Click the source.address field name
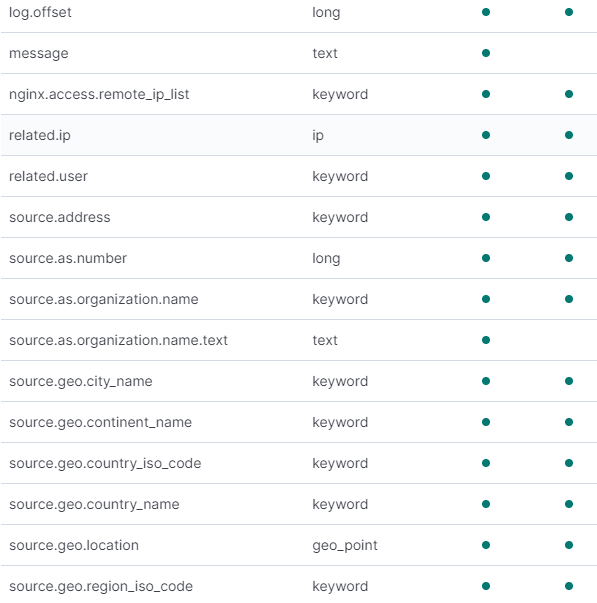The image size is (597, 603). tap(60, 217)
